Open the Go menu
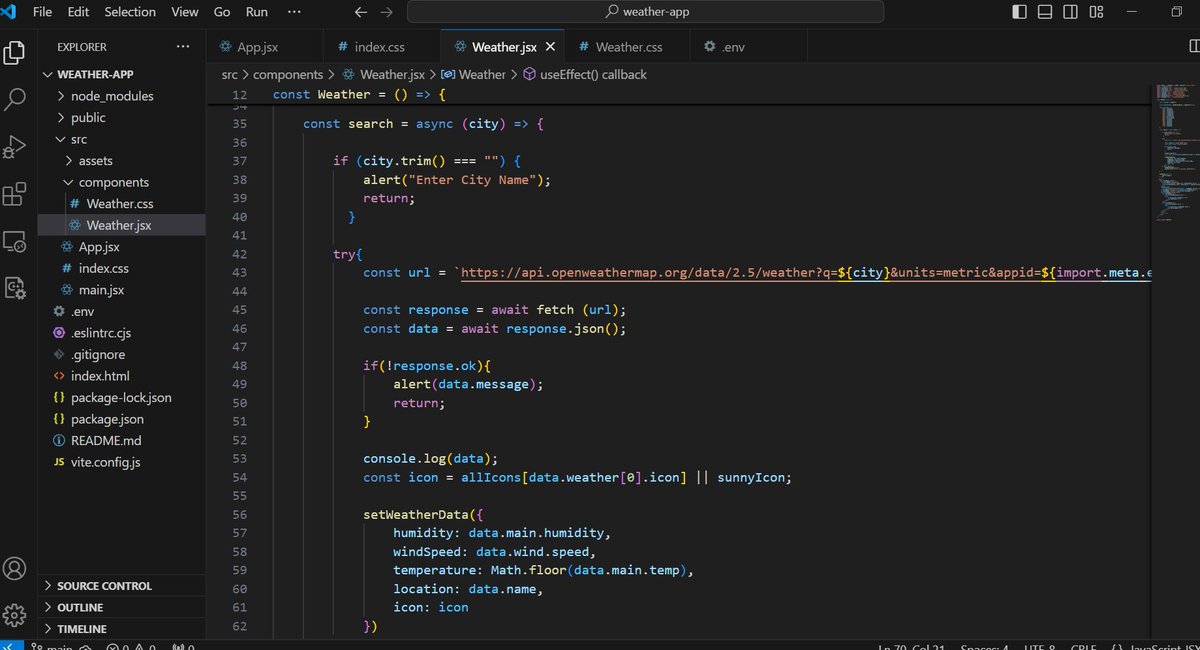This screenshot has height=650, width=1200. 222,12
